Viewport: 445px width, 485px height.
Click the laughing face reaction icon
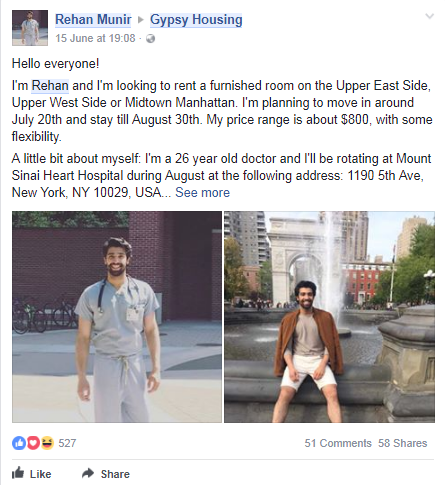click(x=47, y=443)
